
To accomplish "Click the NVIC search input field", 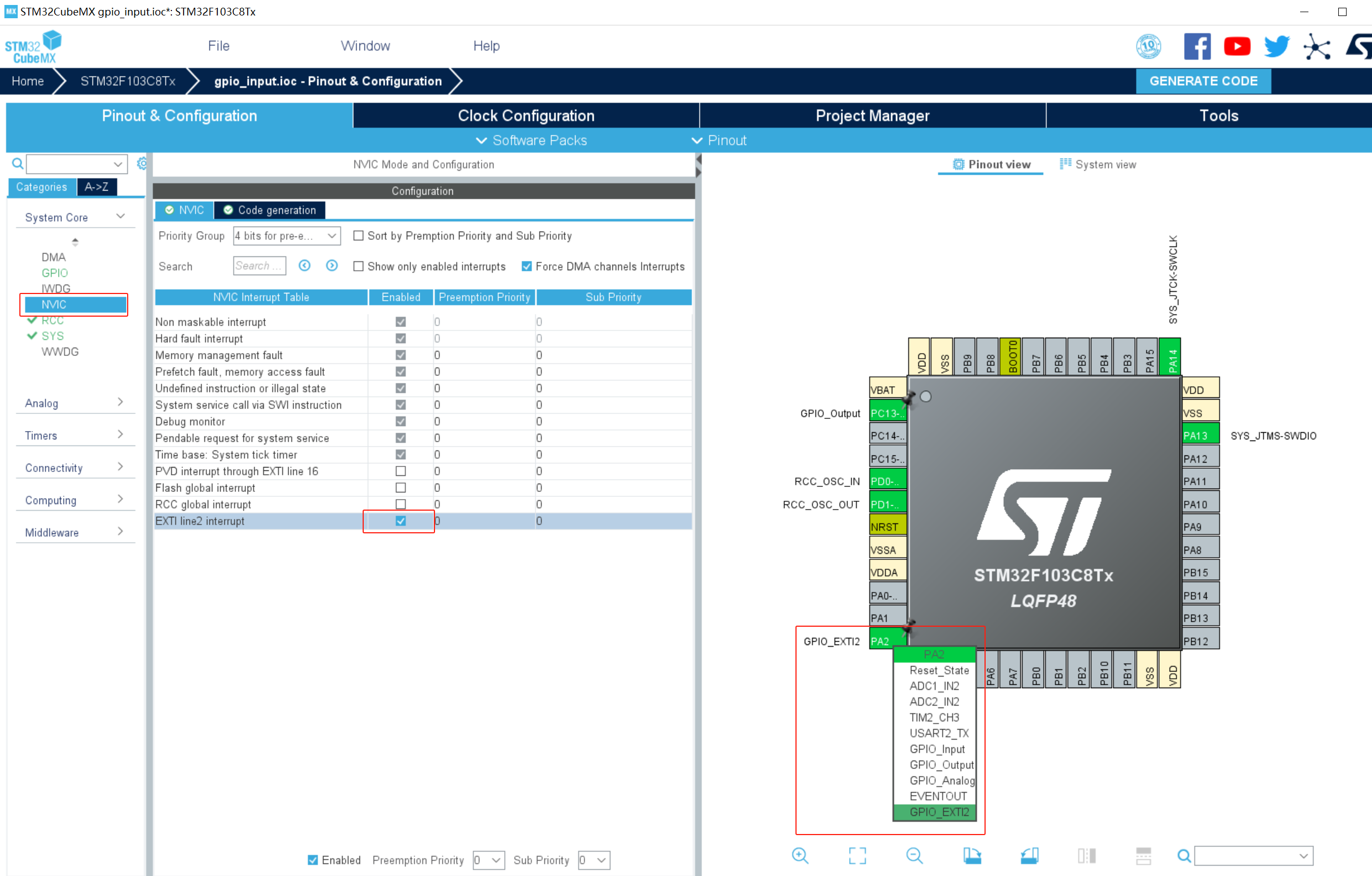I will 259,265.
